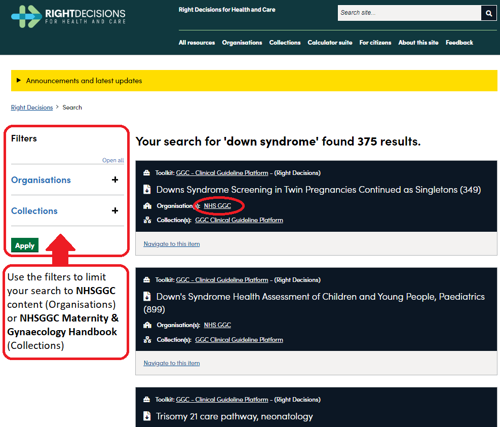Open Calculator suite menu item
The width and height of the screenshot is (500, 427).
pyautogui.click(x=330, y=43)
